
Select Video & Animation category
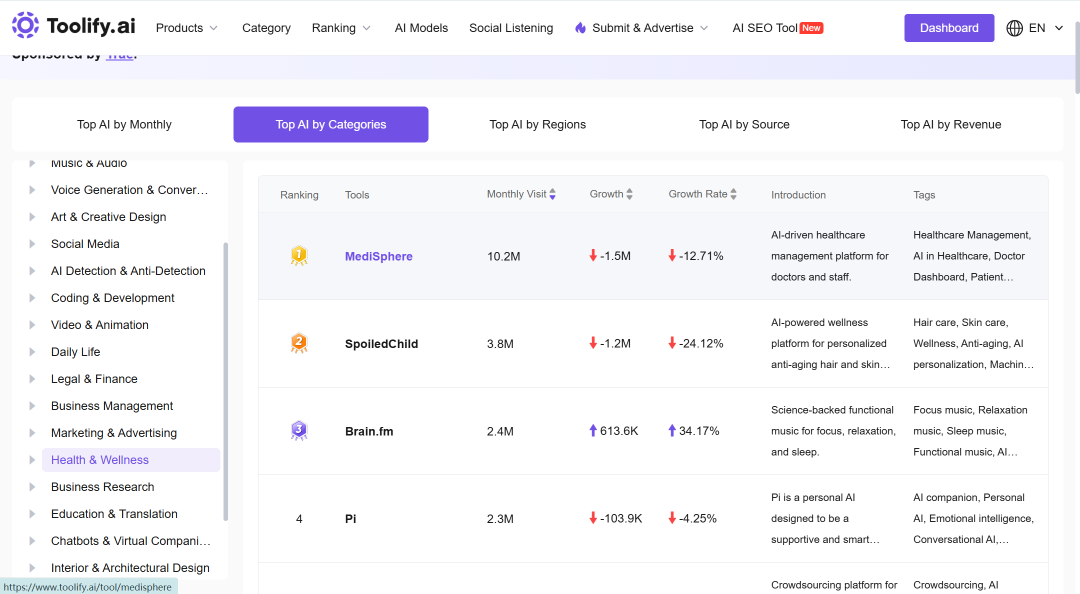tap(100, 325)
